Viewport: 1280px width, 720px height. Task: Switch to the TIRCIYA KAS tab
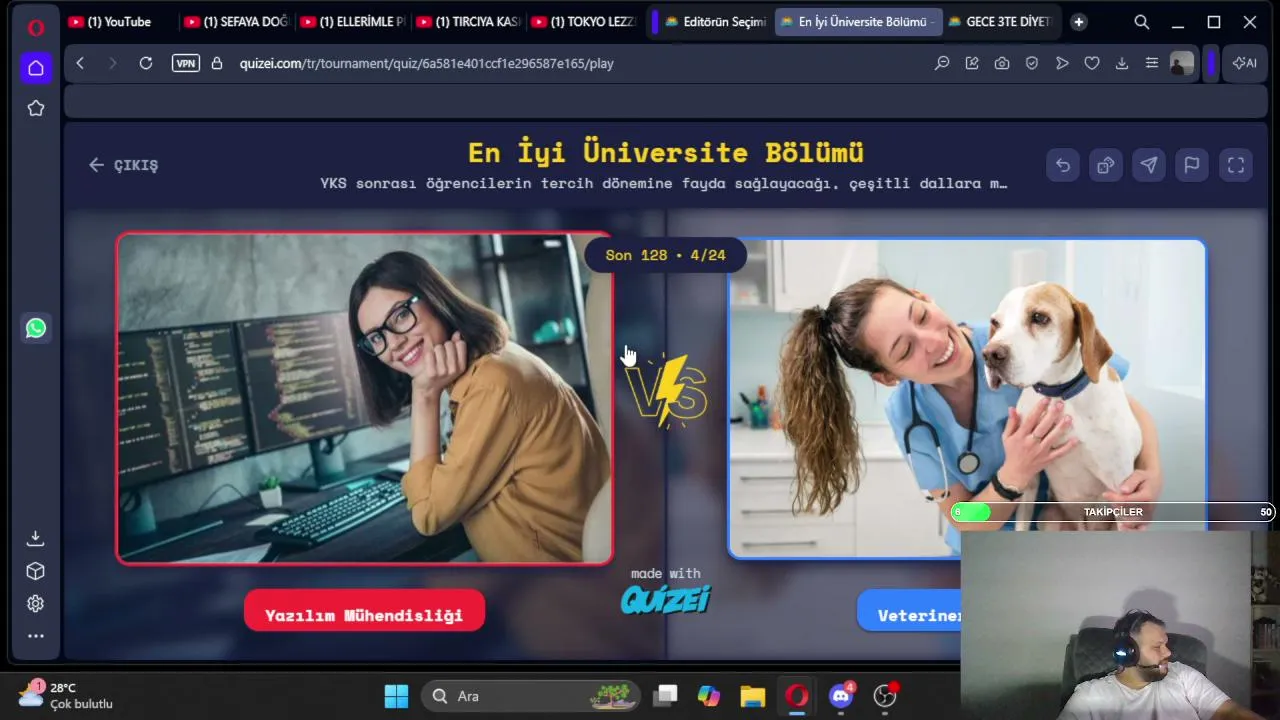[x=467, y=22]
